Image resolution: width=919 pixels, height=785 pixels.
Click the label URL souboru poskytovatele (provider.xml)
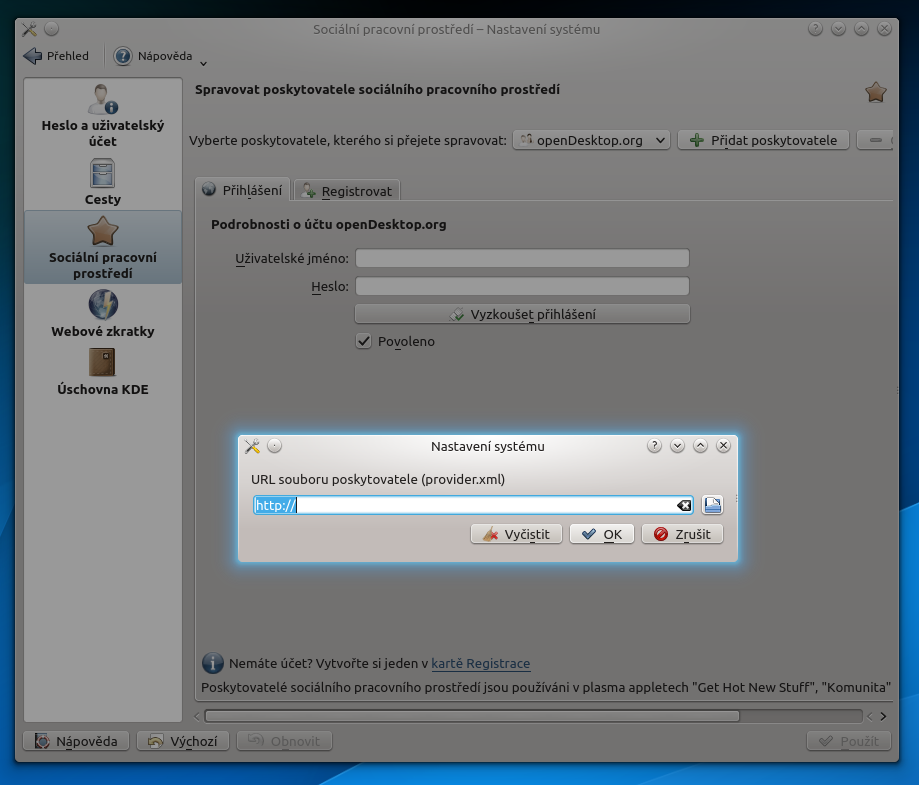(x=378, y=479)
